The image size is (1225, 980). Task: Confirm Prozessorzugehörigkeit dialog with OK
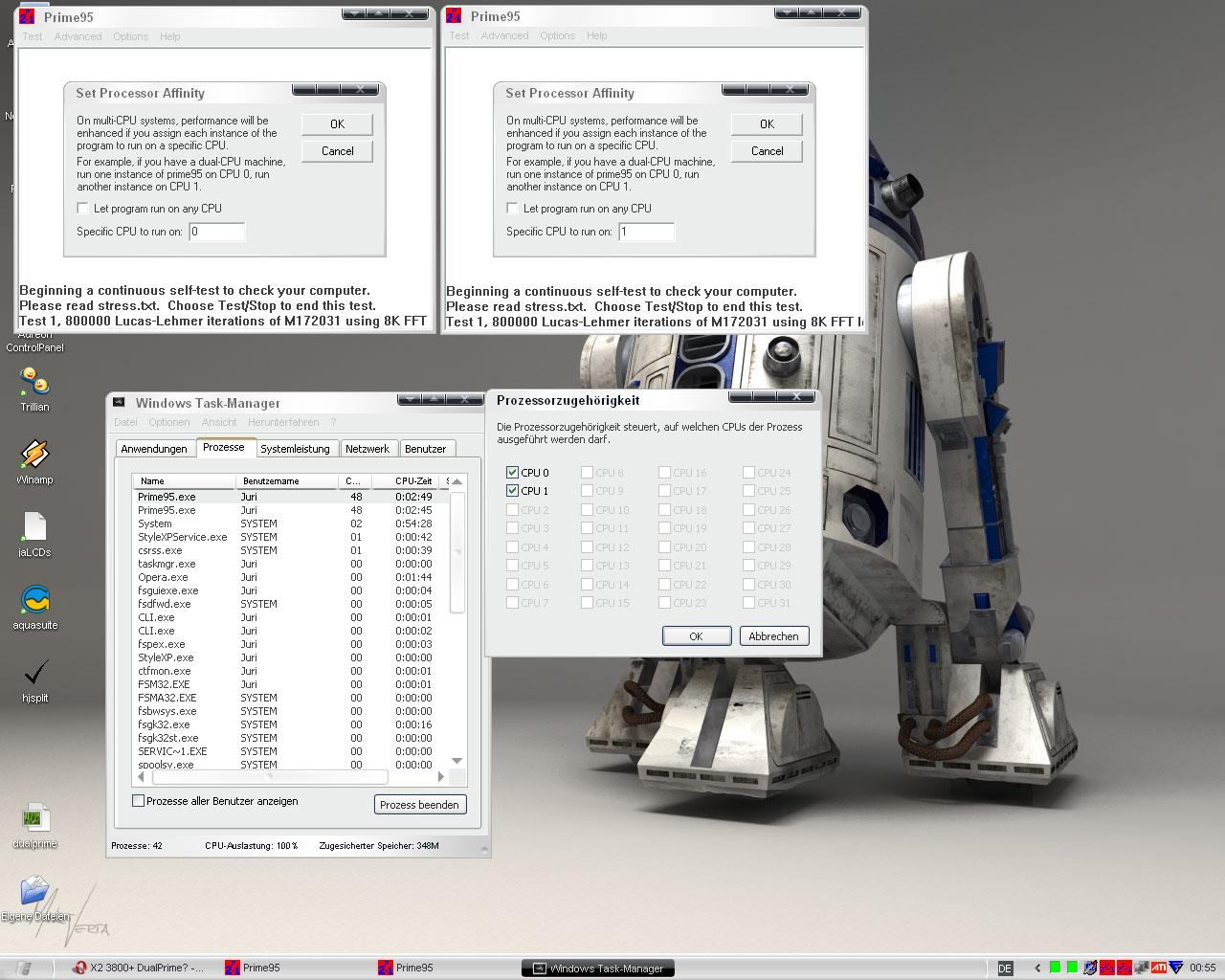[697, 635]
